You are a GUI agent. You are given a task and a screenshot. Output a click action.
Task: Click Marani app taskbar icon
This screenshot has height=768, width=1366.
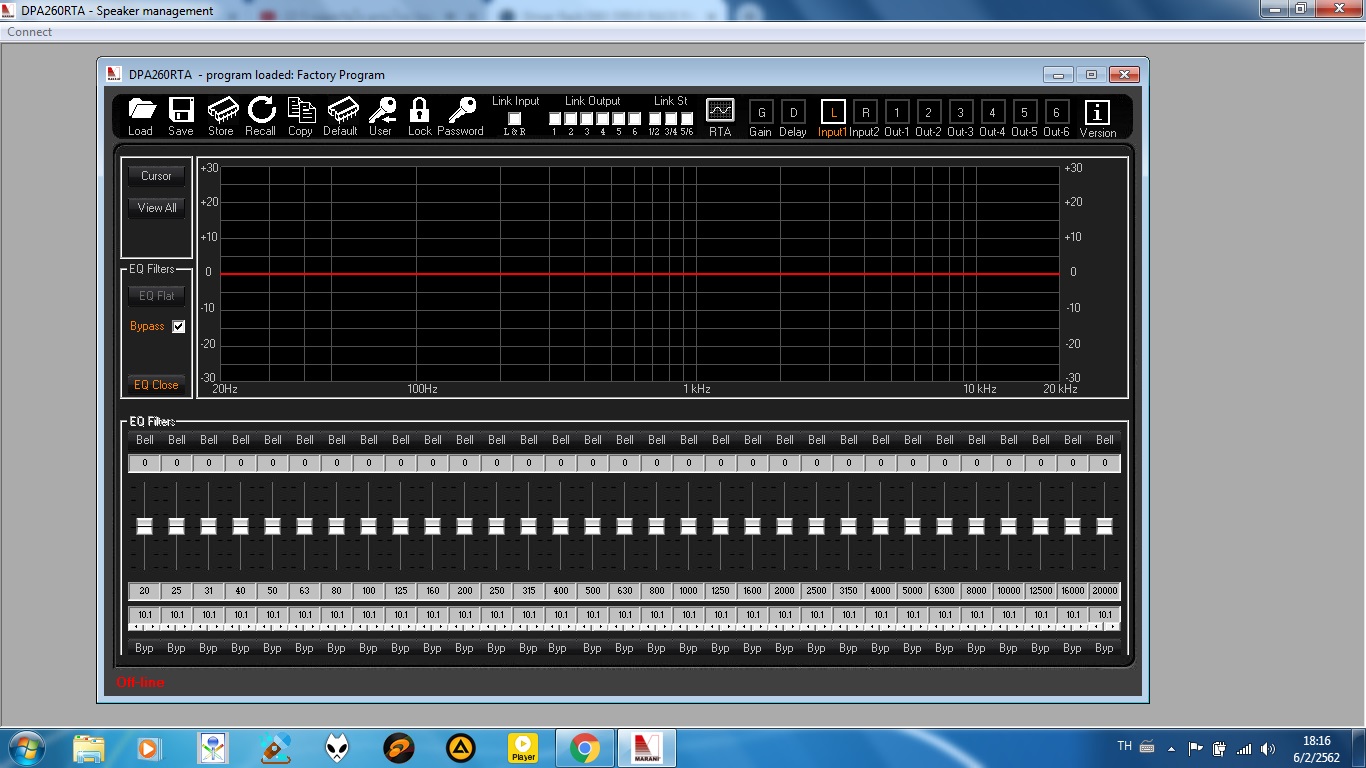(647, 748)
